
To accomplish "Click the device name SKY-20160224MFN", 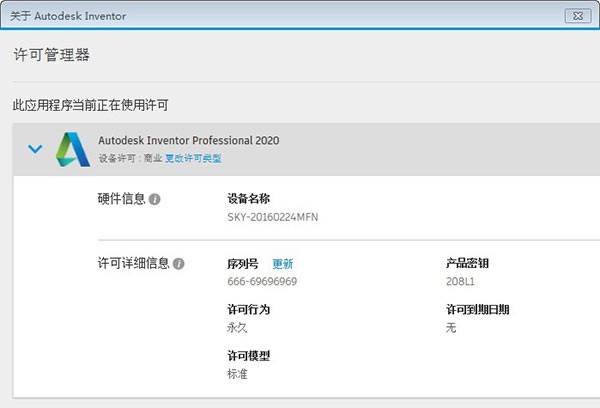I will [x=273, y=217].
